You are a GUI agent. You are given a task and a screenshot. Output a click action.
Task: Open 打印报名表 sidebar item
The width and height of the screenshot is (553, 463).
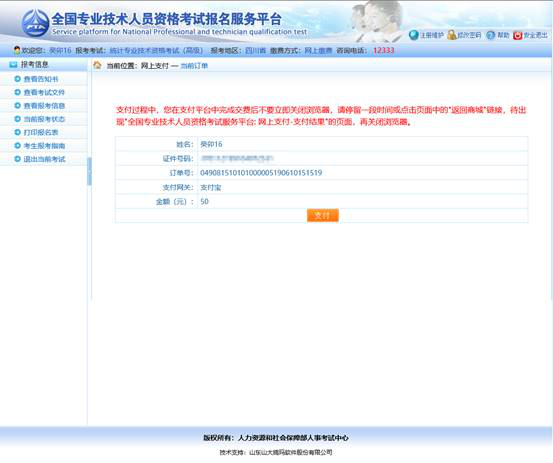[41, 132]
